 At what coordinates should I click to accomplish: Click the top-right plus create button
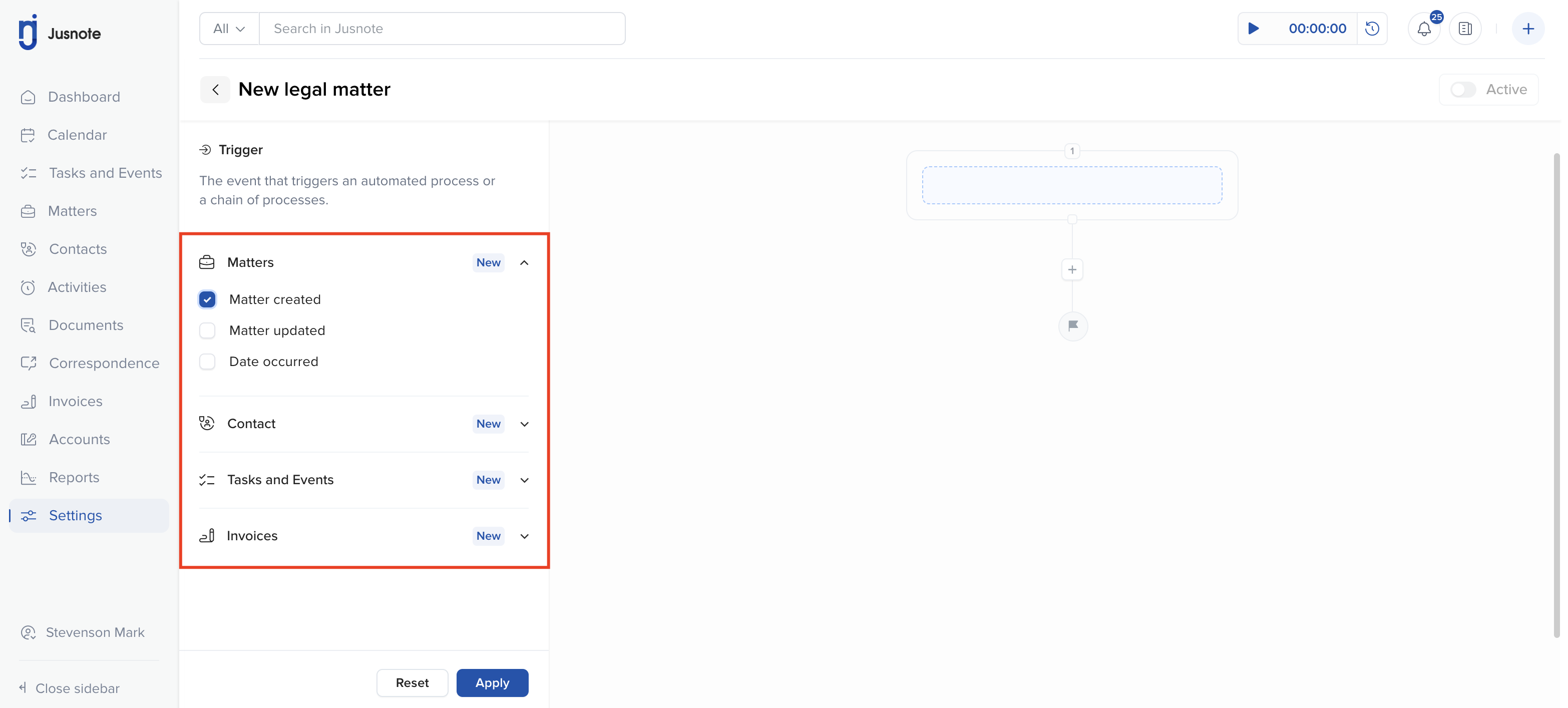coord(1528,29)
